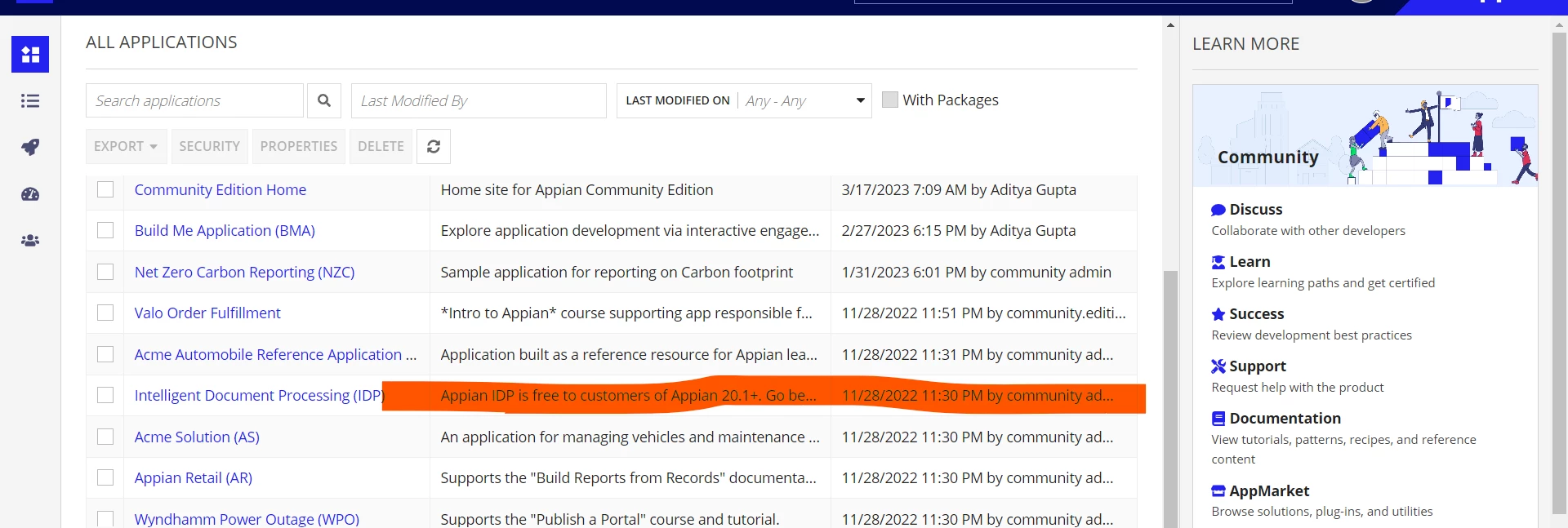This screenshot has height=528, width=1568.
Task: Open Valo Order Fulfillment application
Action: pyautogui.click(x=207, y=313)
